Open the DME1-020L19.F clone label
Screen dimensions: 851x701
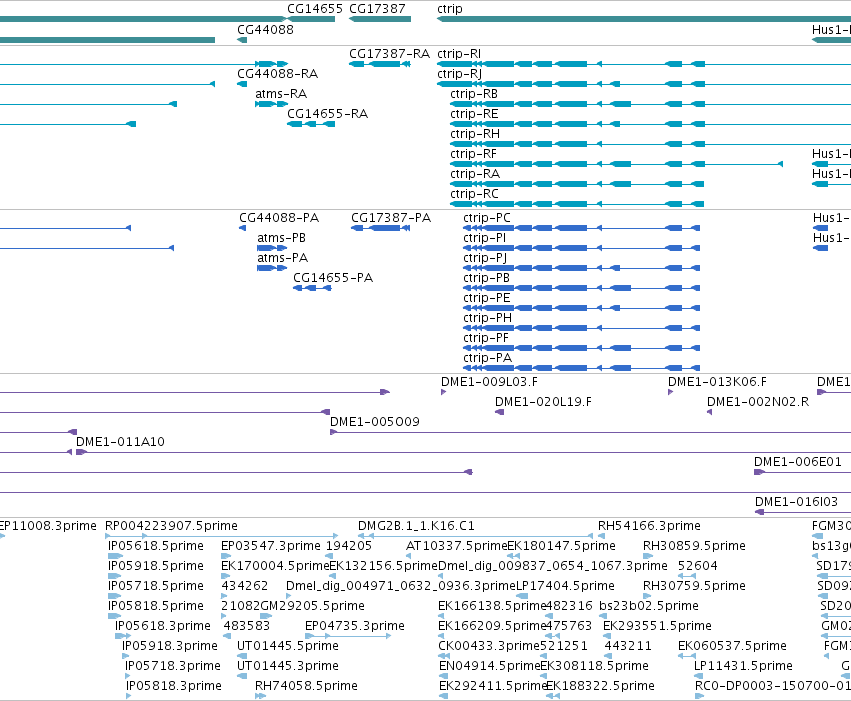543,402
